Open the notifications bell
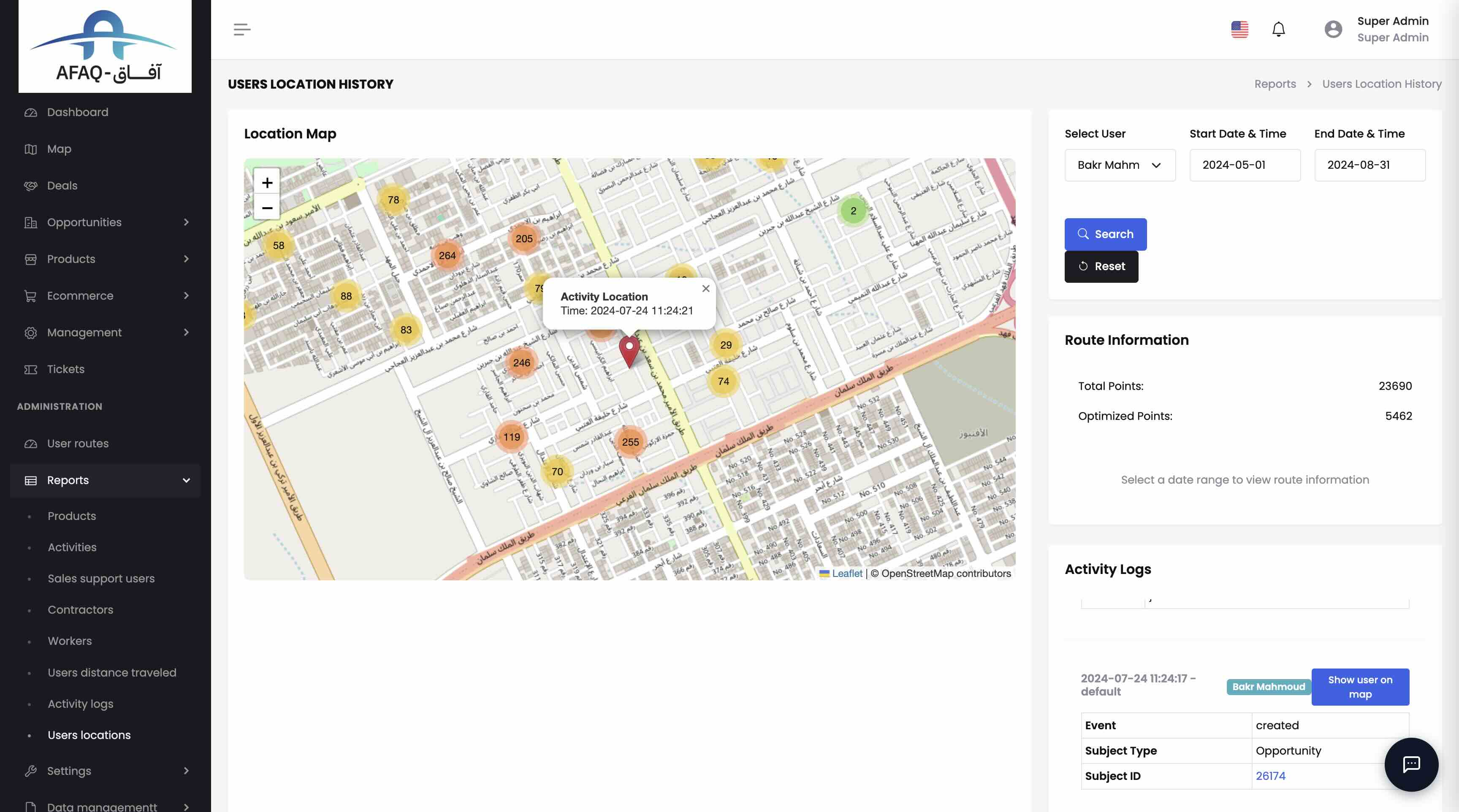Screen dimensions: 1459x812 click(1278, 30)
